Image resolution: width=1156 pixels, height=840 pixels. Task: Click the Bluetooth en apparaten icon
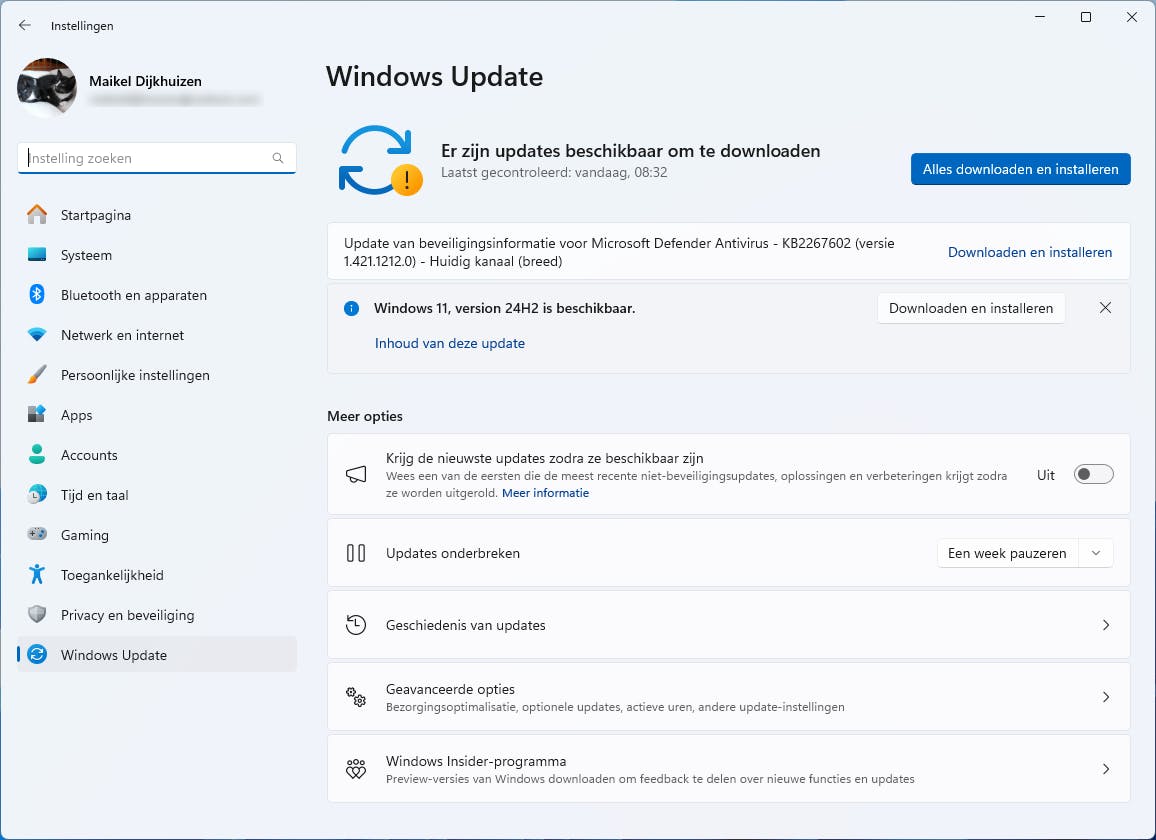pyautogui.click(x=37, y=295)
